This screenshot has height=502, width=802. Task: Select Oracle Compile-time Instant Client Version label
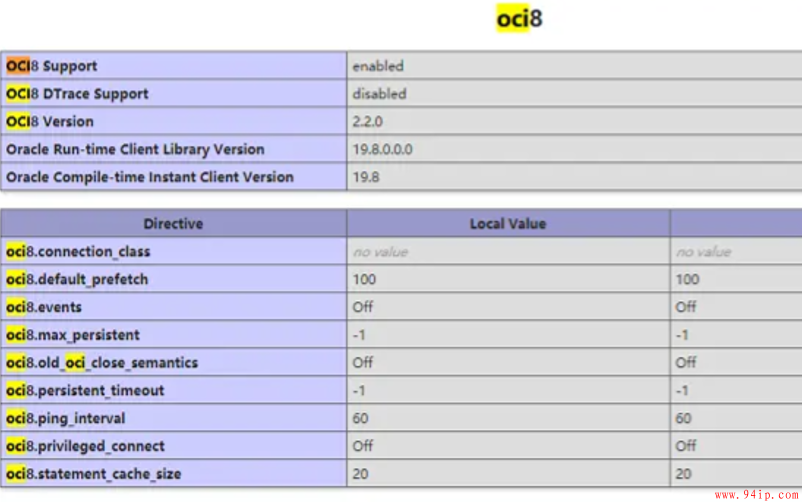pos(150,177)
